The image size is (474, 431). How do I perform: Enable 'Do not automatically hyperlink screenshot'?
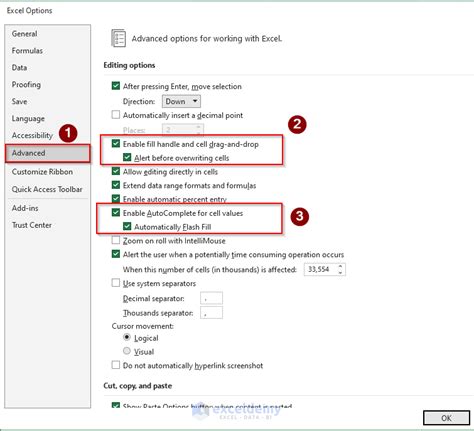(116, 365)
